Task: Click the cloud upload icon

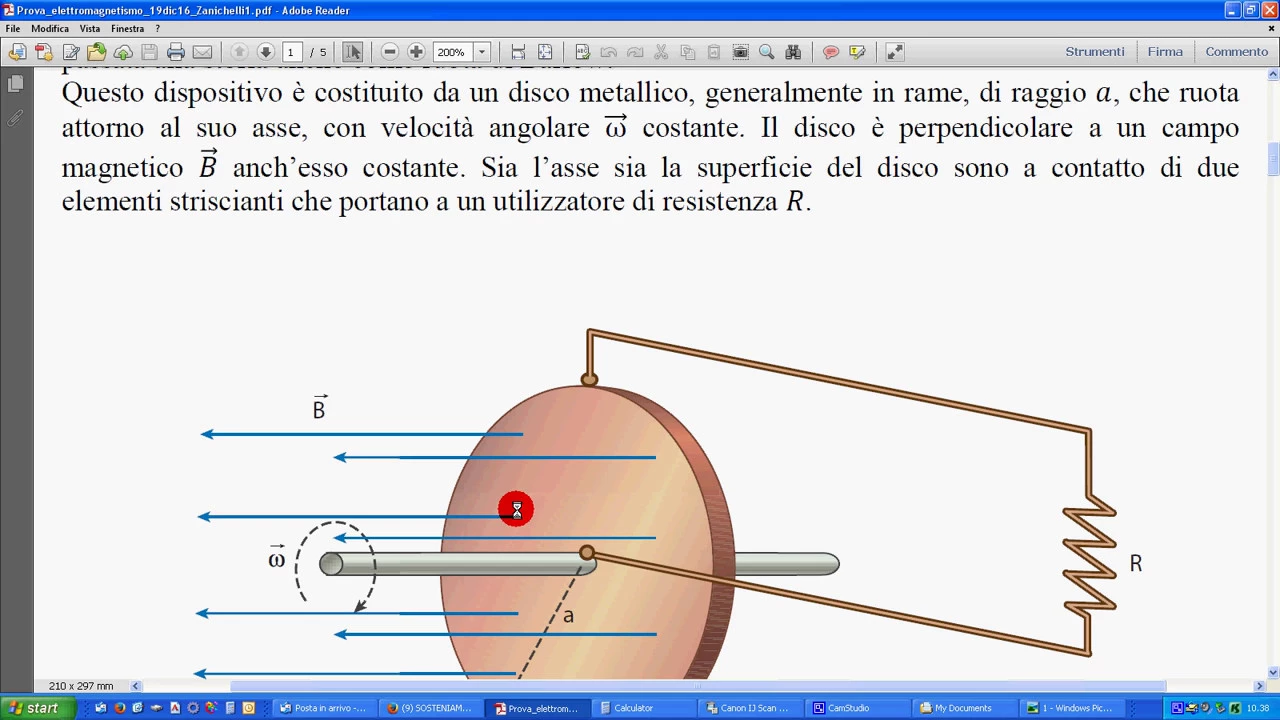Action: click(123, 52)
